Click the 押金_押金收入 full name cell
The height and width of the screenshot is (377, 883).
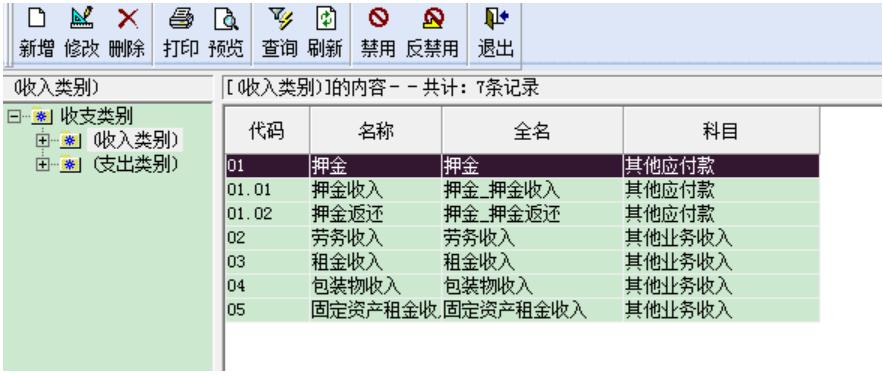pos(532,190)
